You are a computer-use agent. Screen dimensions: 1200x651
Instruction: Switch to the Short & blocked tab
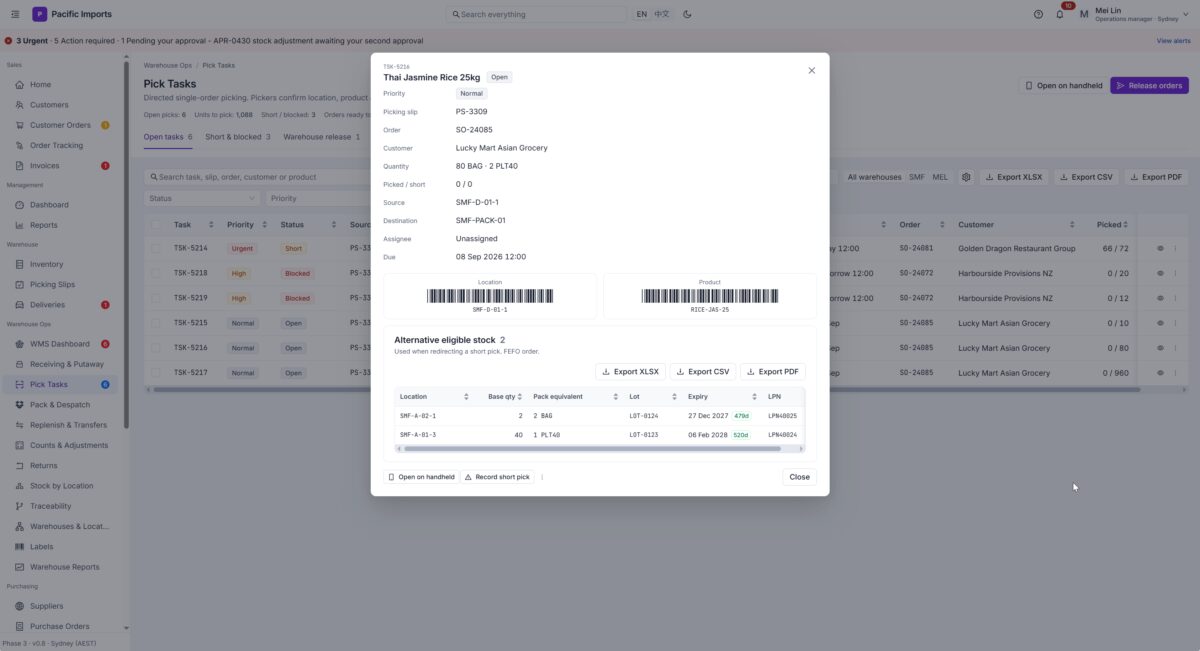239,137
